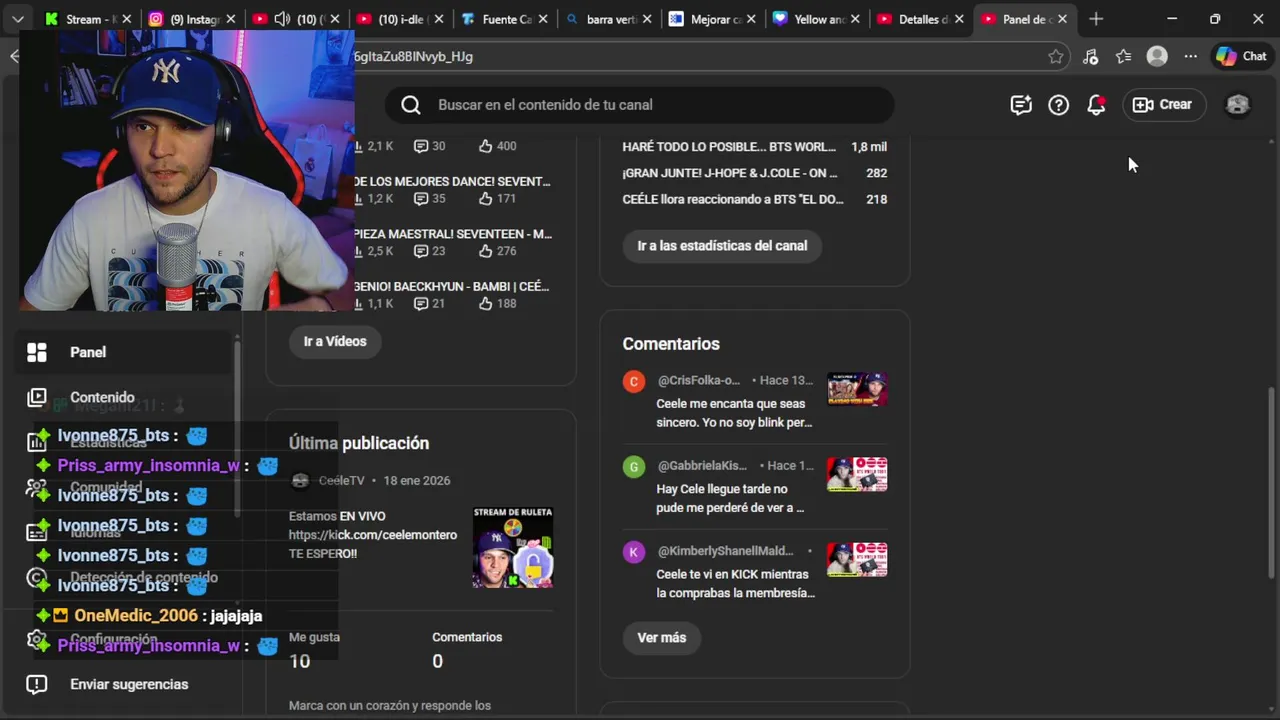
Task: Click the sidebar menu scrollbar thumb
Action: tap(237, 428)
